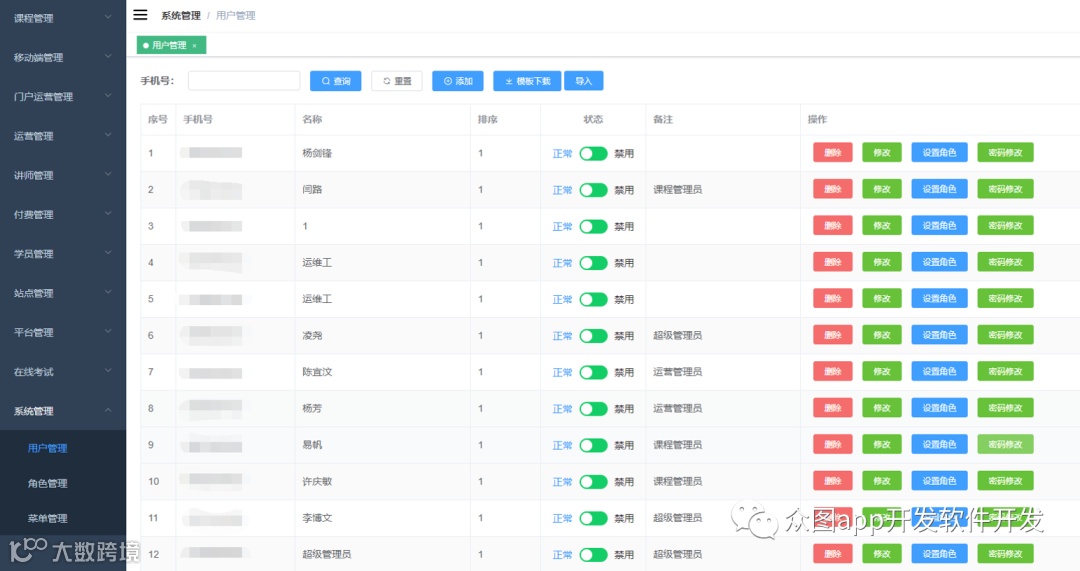
Task: Toggle status switch in row 3
Action: click(593, 227)
